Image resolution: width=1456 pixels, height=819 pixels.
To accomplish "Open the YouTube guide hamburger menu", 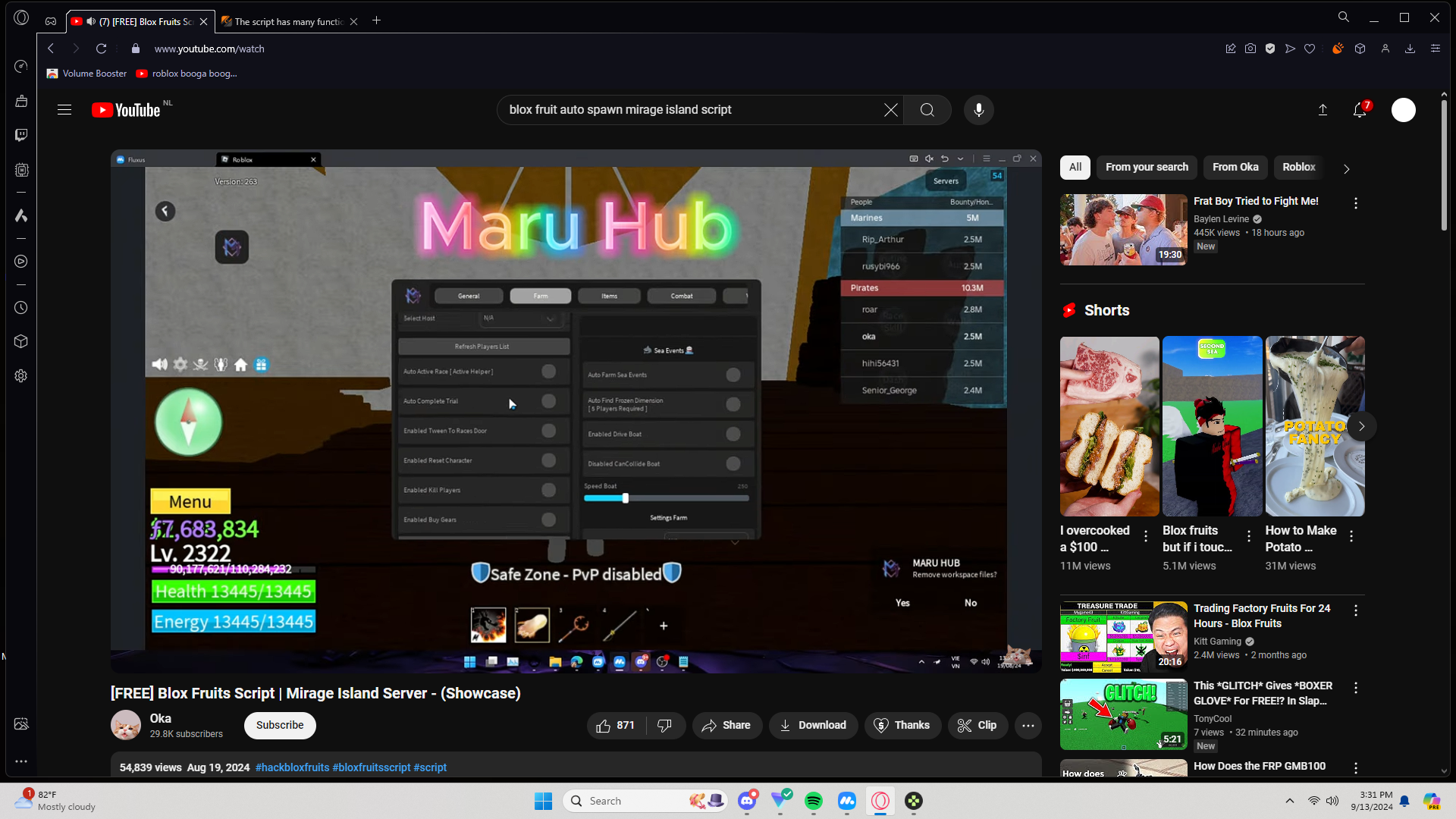I will coord(64,110).
